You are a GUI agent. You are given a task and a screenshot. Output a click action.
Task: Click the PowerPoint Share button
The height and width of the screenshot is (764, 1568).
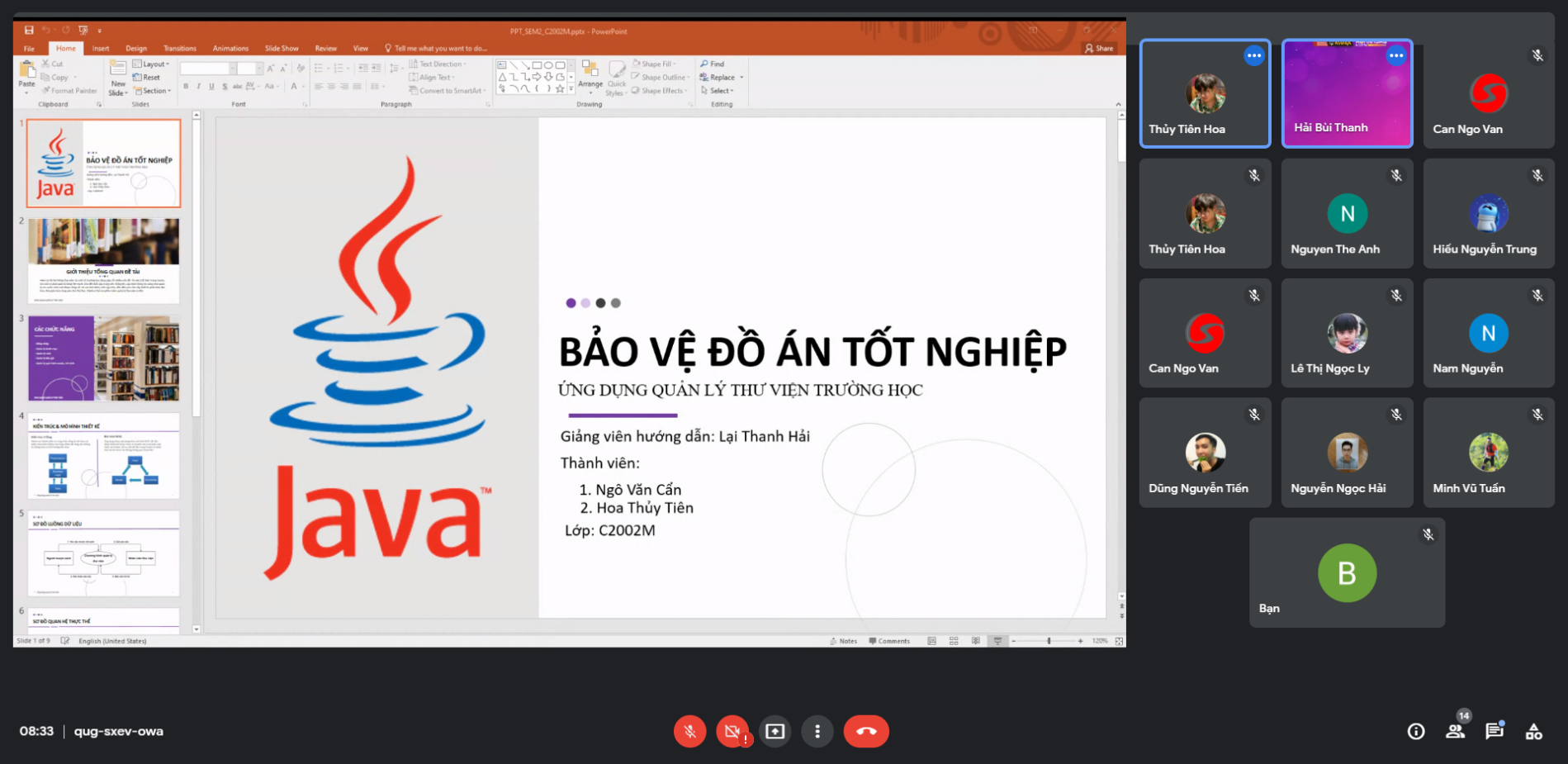pos(1099,49)
